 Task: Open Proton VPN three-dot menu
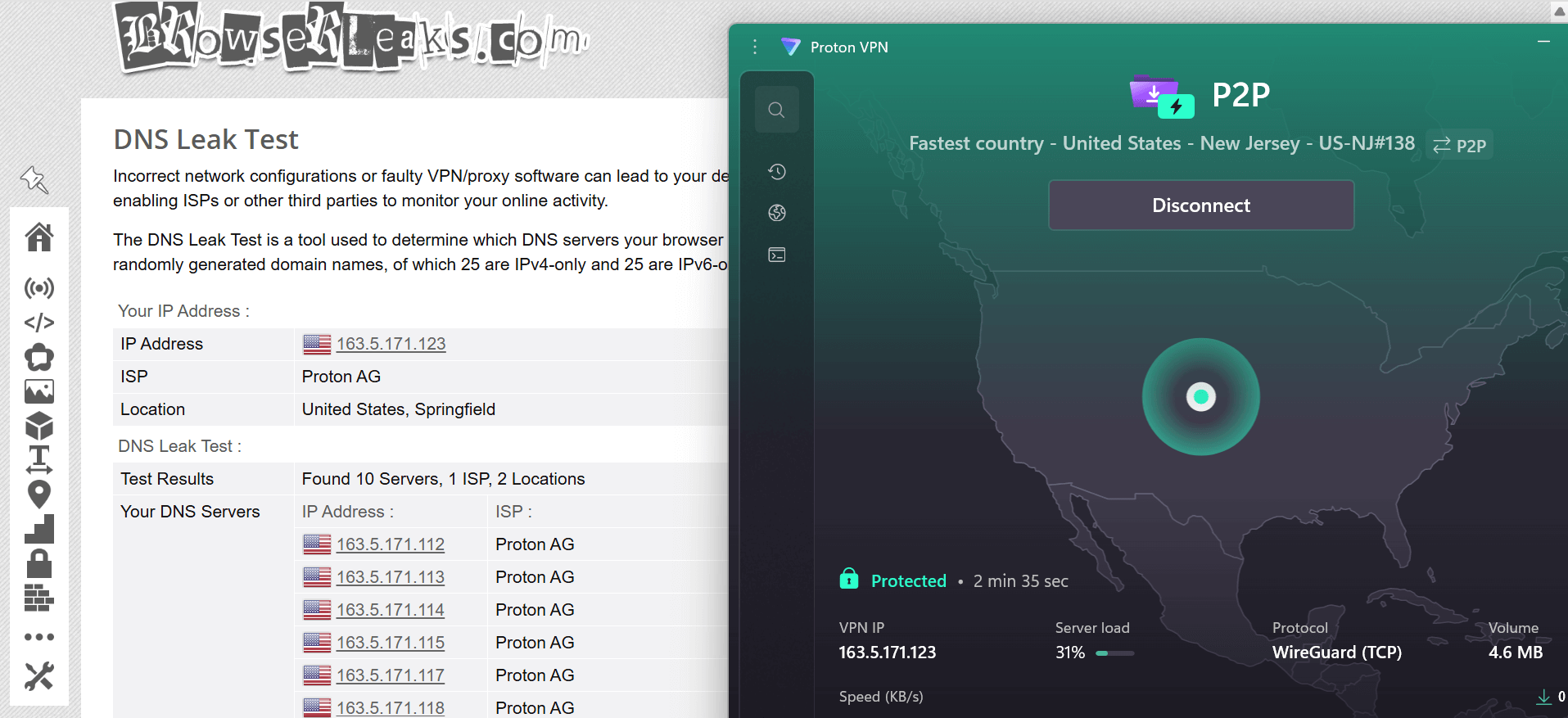(x=755, y=47)
